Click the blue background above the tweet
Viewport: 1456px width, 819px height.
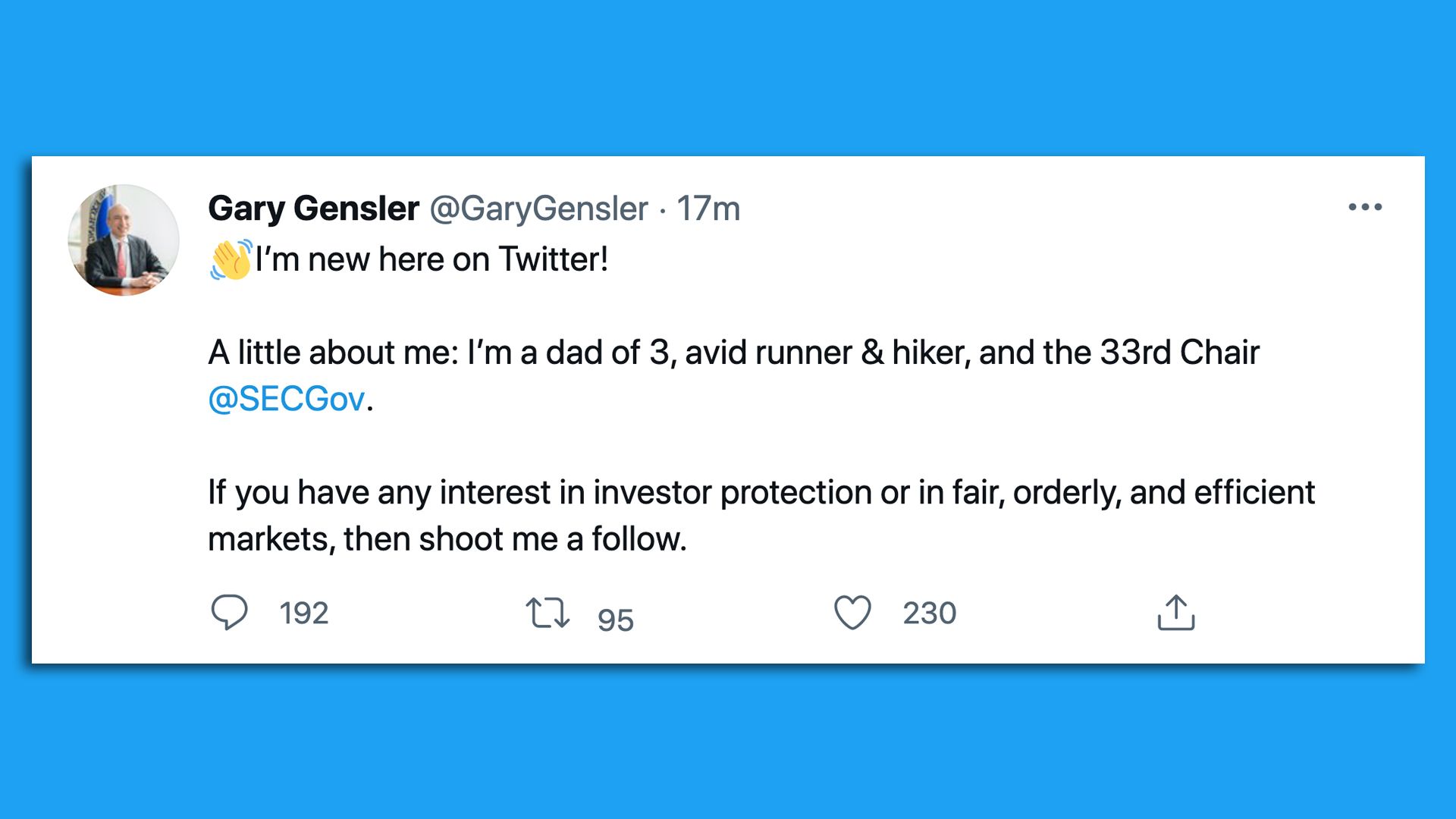pyautogui.click(x=728, y=76)
